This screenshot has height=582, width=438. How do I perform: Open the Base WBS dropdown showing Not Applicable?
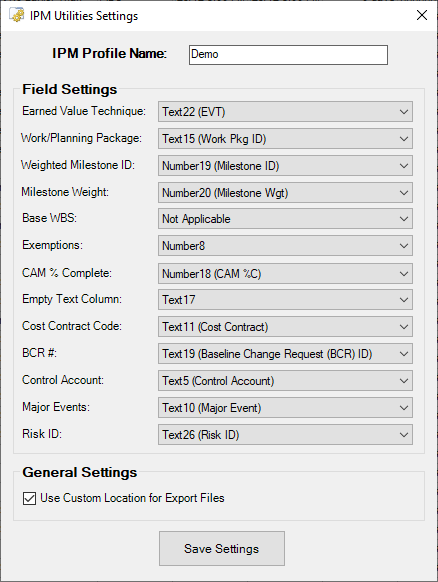click(x=285, y=219)
